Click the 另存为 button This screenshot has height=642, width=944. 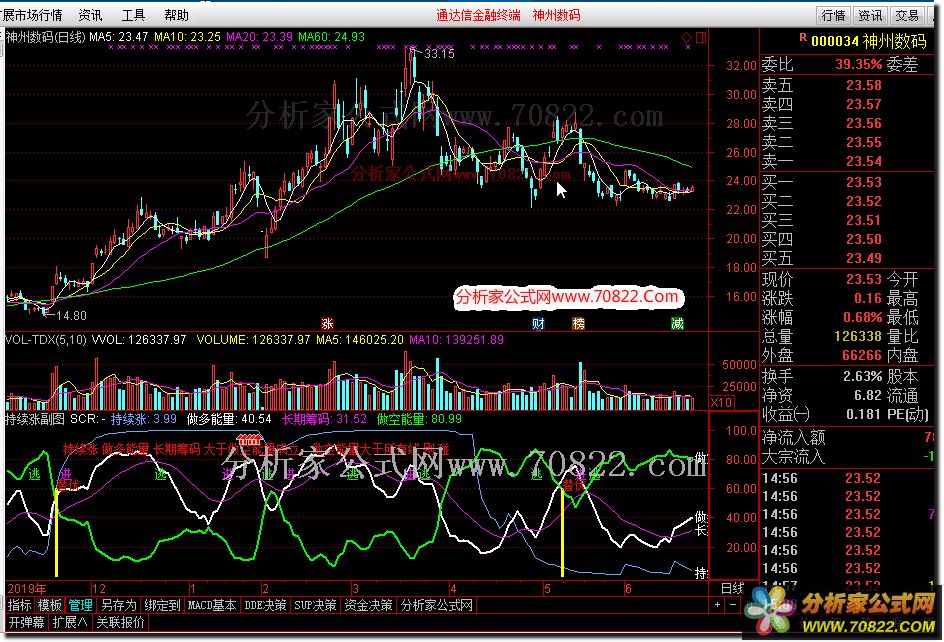click(x=119, y=605)
